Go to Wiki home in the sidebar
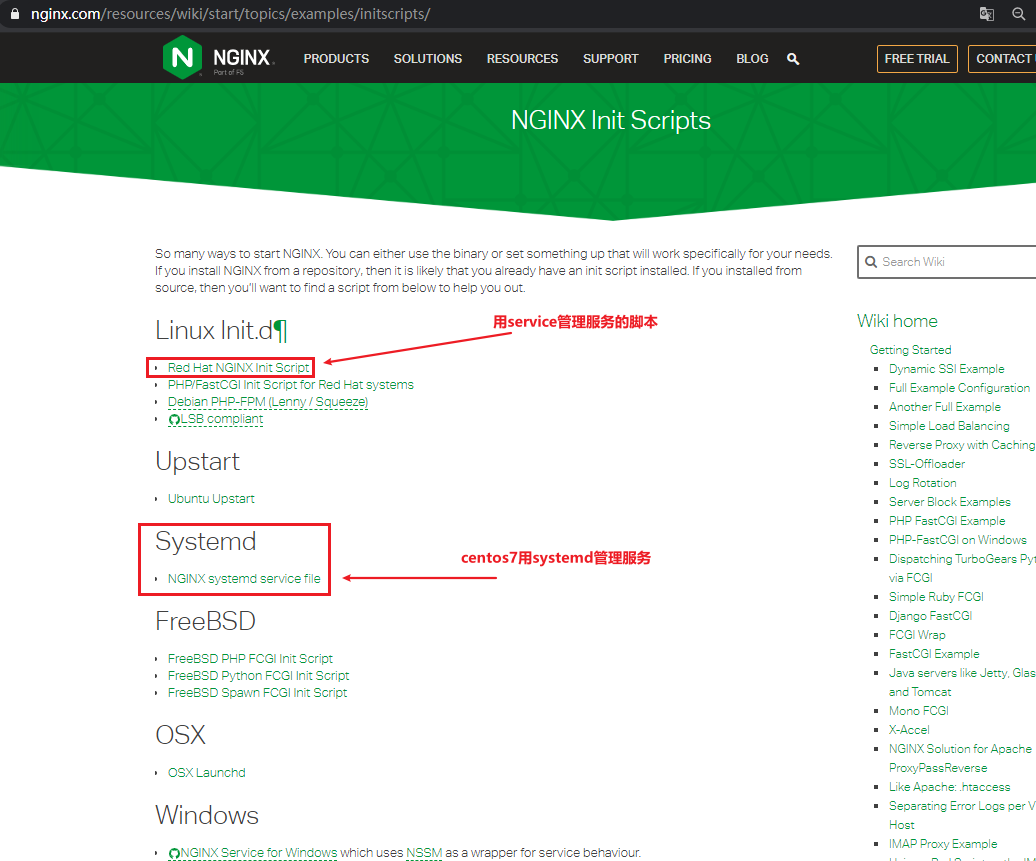 [x=897, y=321]
